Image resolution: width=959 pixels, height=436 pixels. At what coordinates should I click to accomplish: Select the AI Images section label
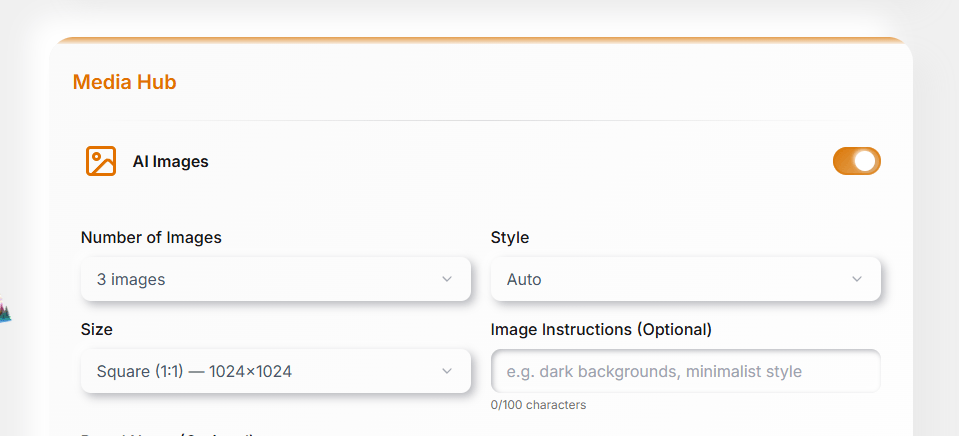tap(171, 161)
